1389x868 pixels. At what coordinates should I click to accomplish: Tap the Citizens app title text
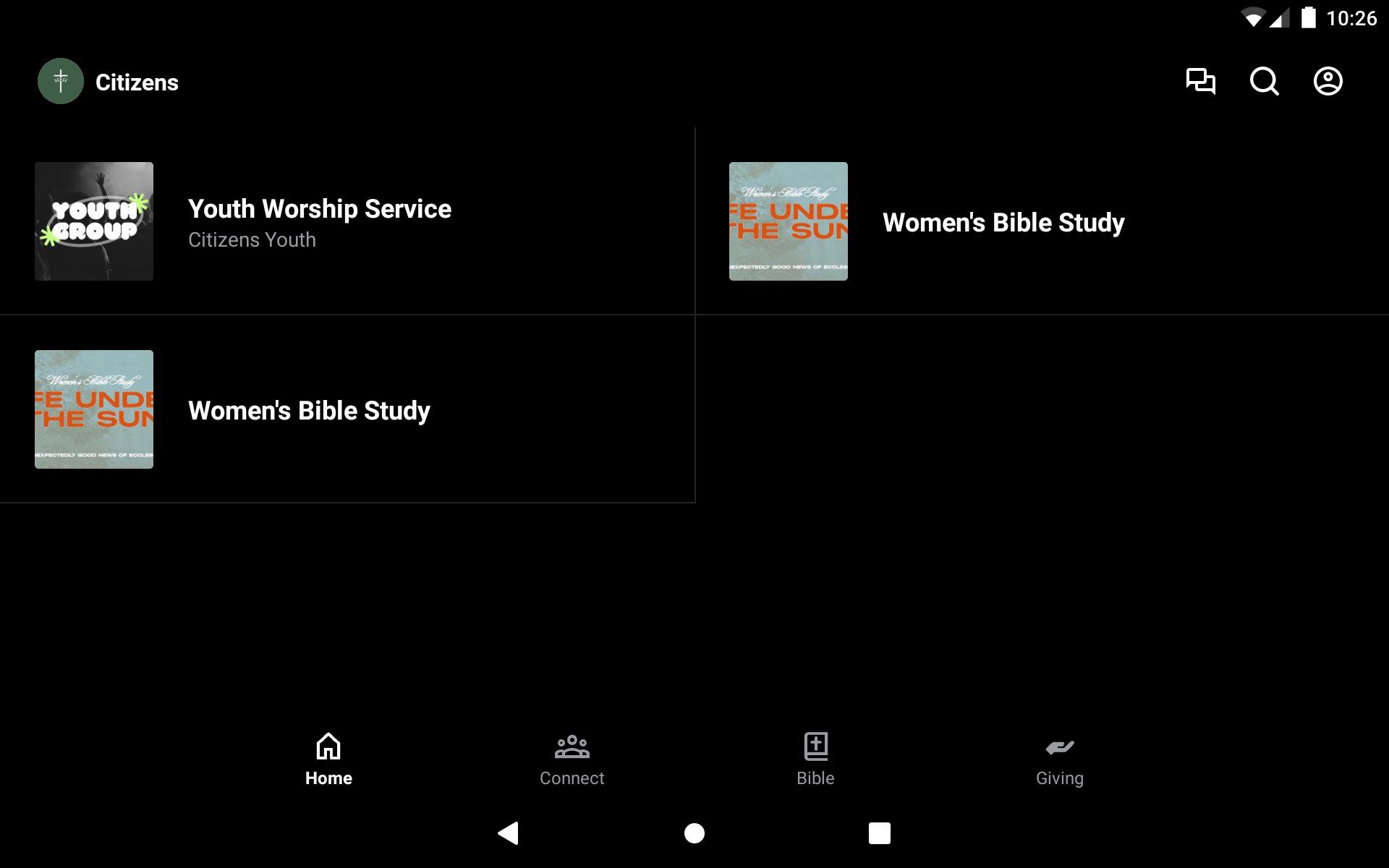click(x=137, y=82)
